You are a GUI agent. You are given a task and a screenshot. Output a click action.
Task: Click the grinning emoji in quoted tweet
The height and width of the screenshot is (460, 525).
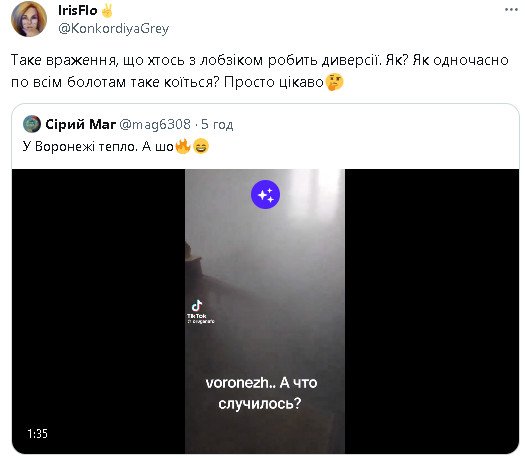pyautogui.click(x=201, y=146)
